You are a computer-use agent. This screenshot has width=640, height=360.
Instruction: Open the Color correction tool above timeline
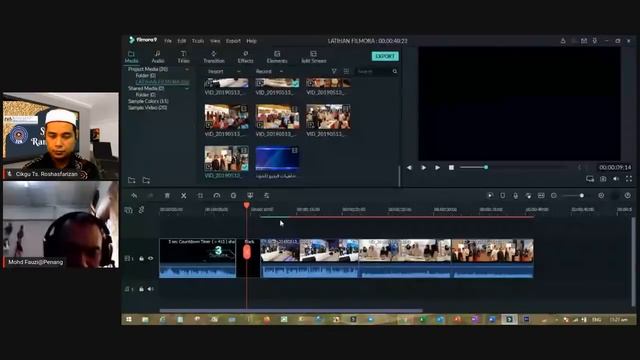(233, 196)
